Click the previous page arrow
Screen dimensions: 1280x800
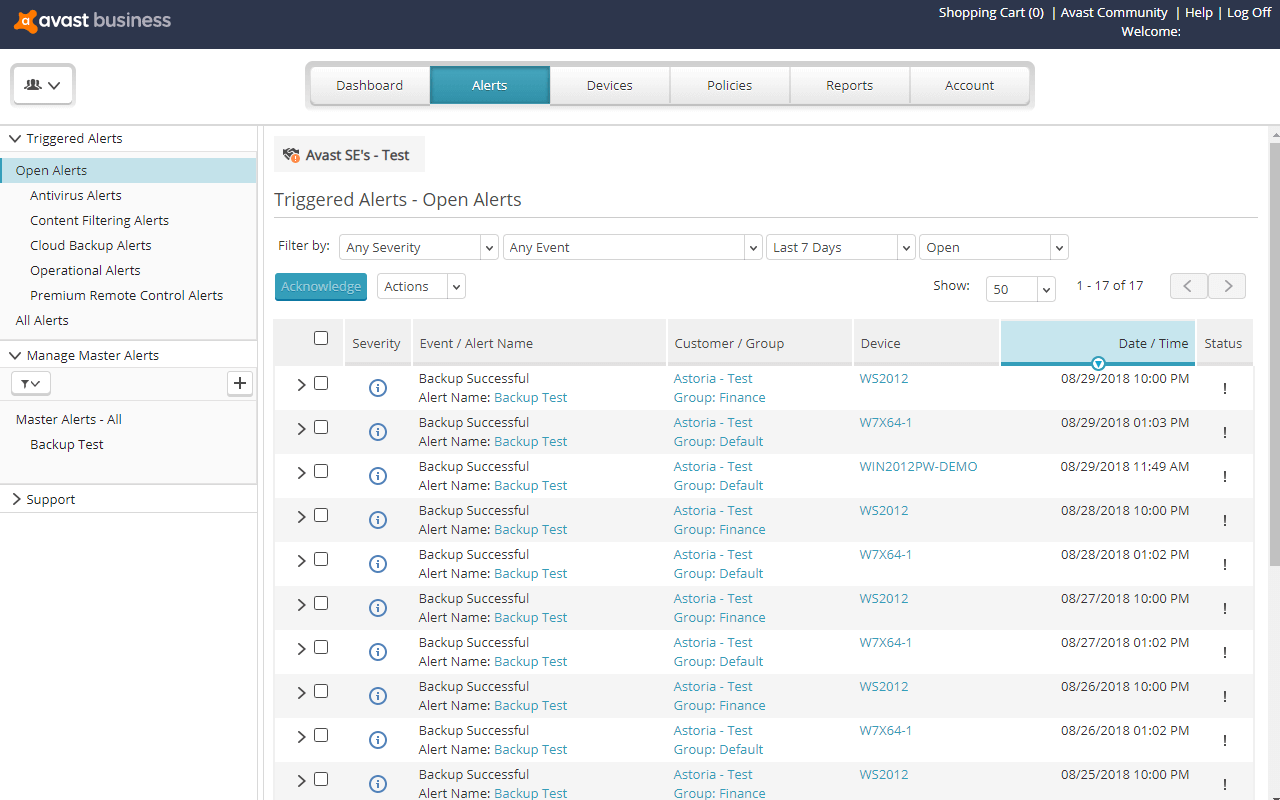click(1189, 285)
